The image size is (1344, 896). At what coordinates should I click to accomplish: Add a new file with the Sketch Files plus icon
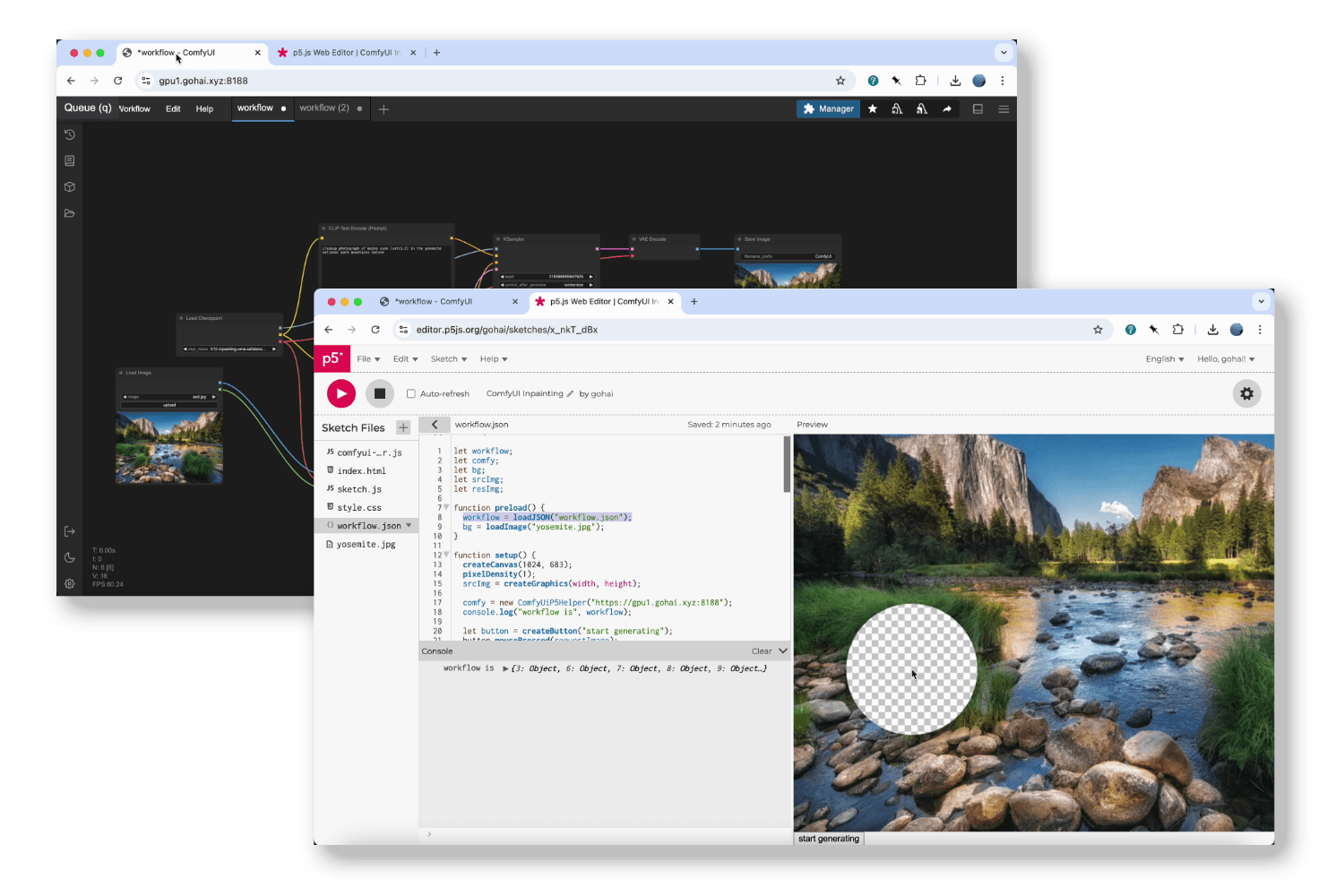coord(402,427)
